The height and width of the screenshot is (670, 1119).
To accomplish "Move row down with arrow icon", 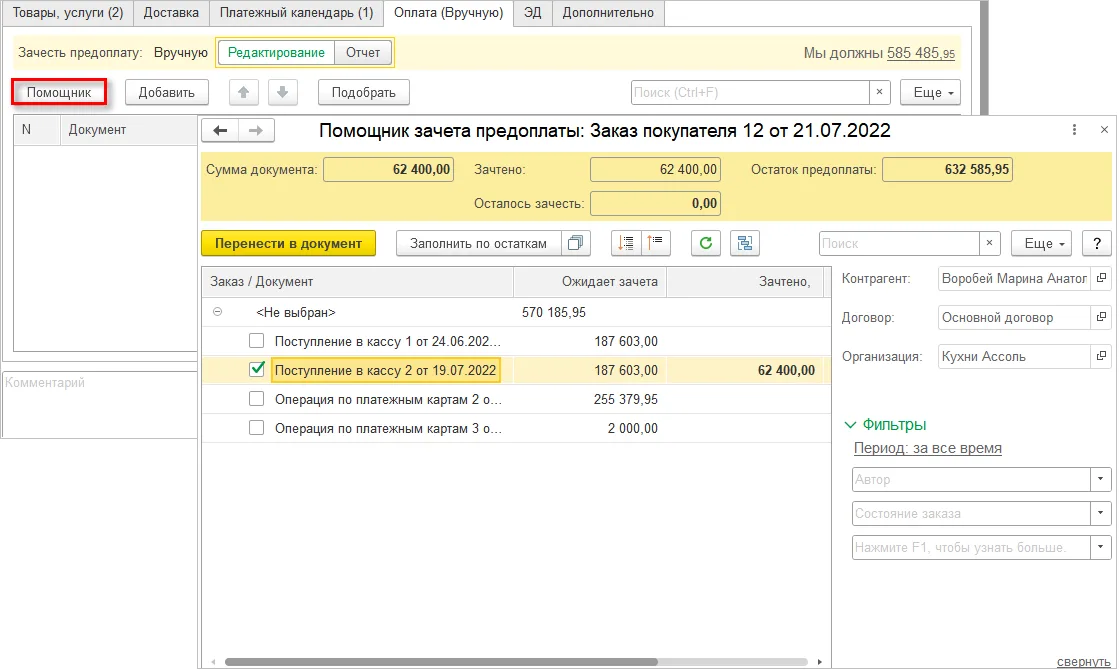I will 283,93.
